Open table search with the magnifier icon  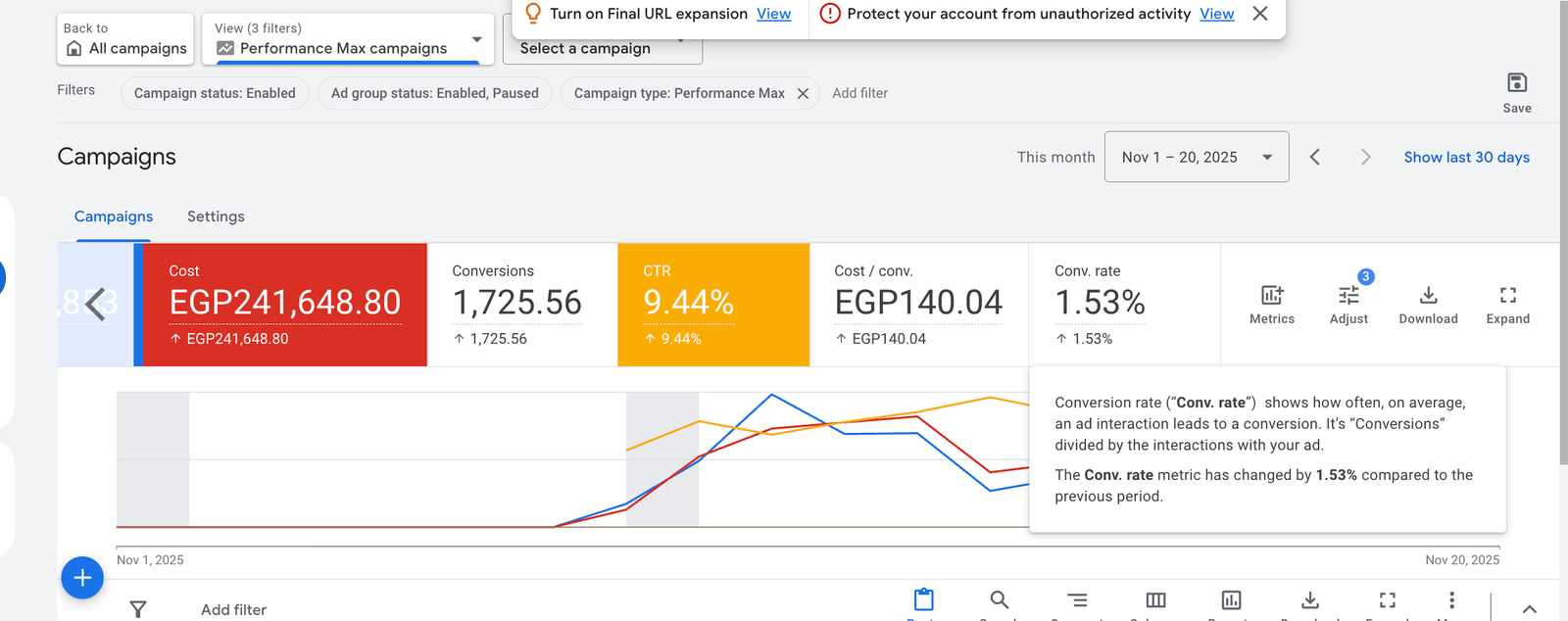click(999, 599)
